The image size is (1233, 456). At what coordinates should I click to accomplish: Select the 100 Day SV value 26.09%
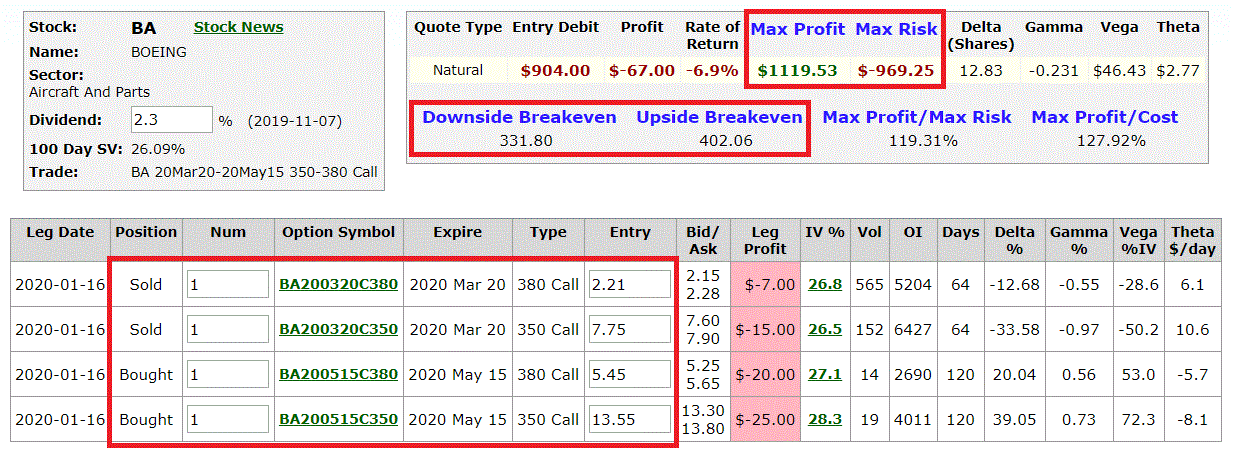(158, 149)
